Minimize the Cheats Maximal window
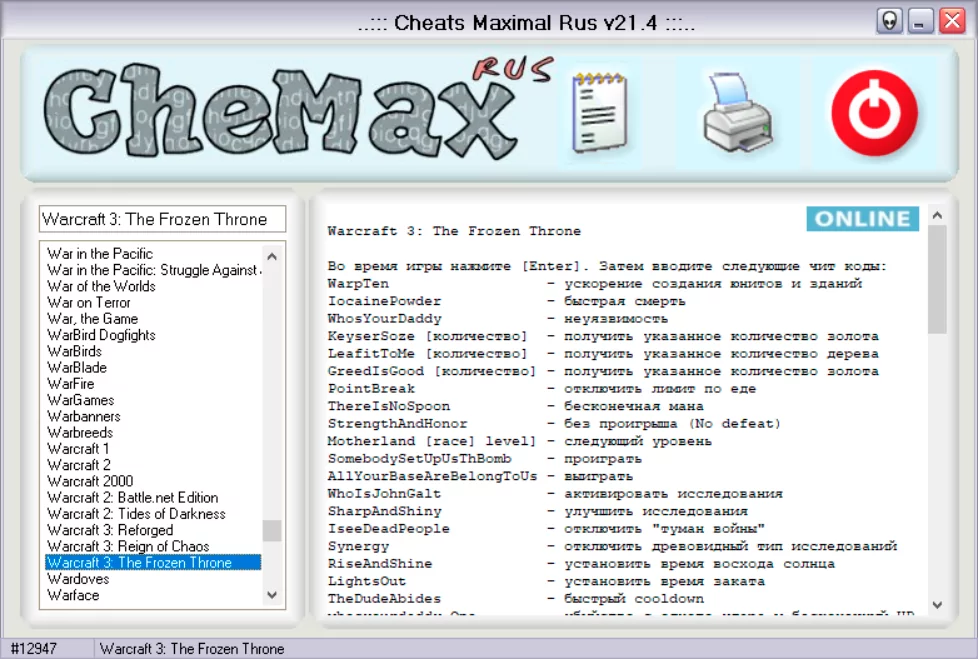This screenshot has height=659, width=978. (x=920, y=21)
